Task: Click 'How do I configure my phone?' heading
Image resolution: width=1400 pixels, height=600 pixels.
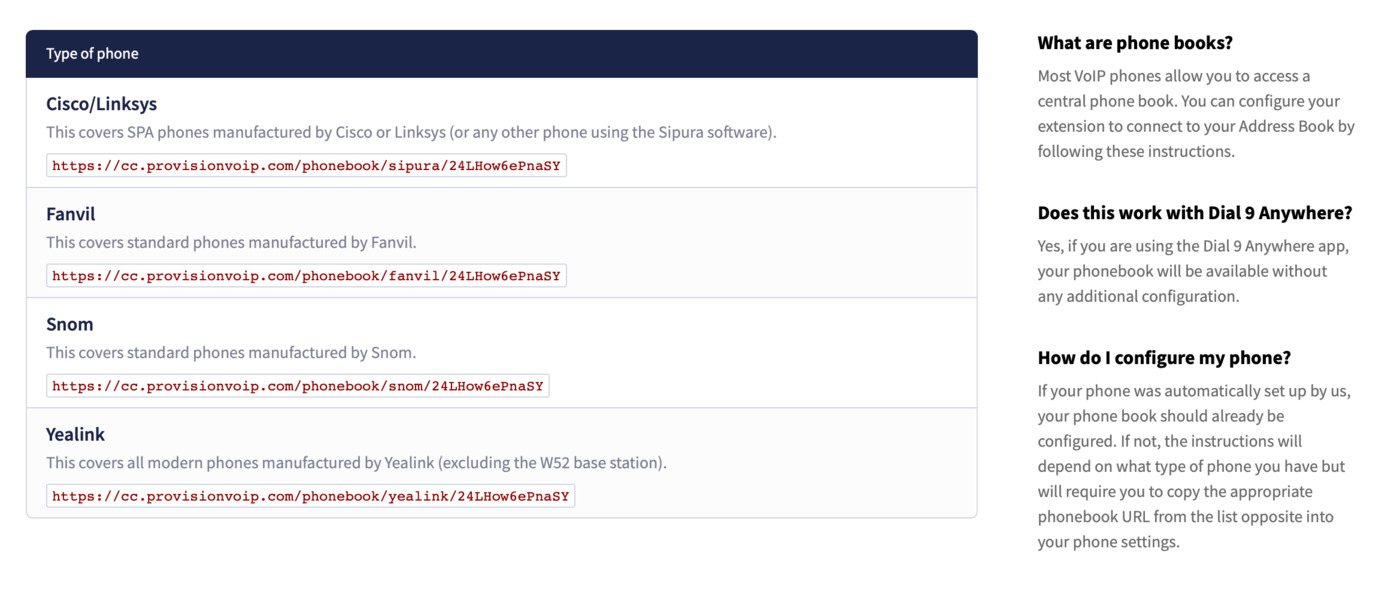Action: pyautogui.click(x=1164, y=358)
